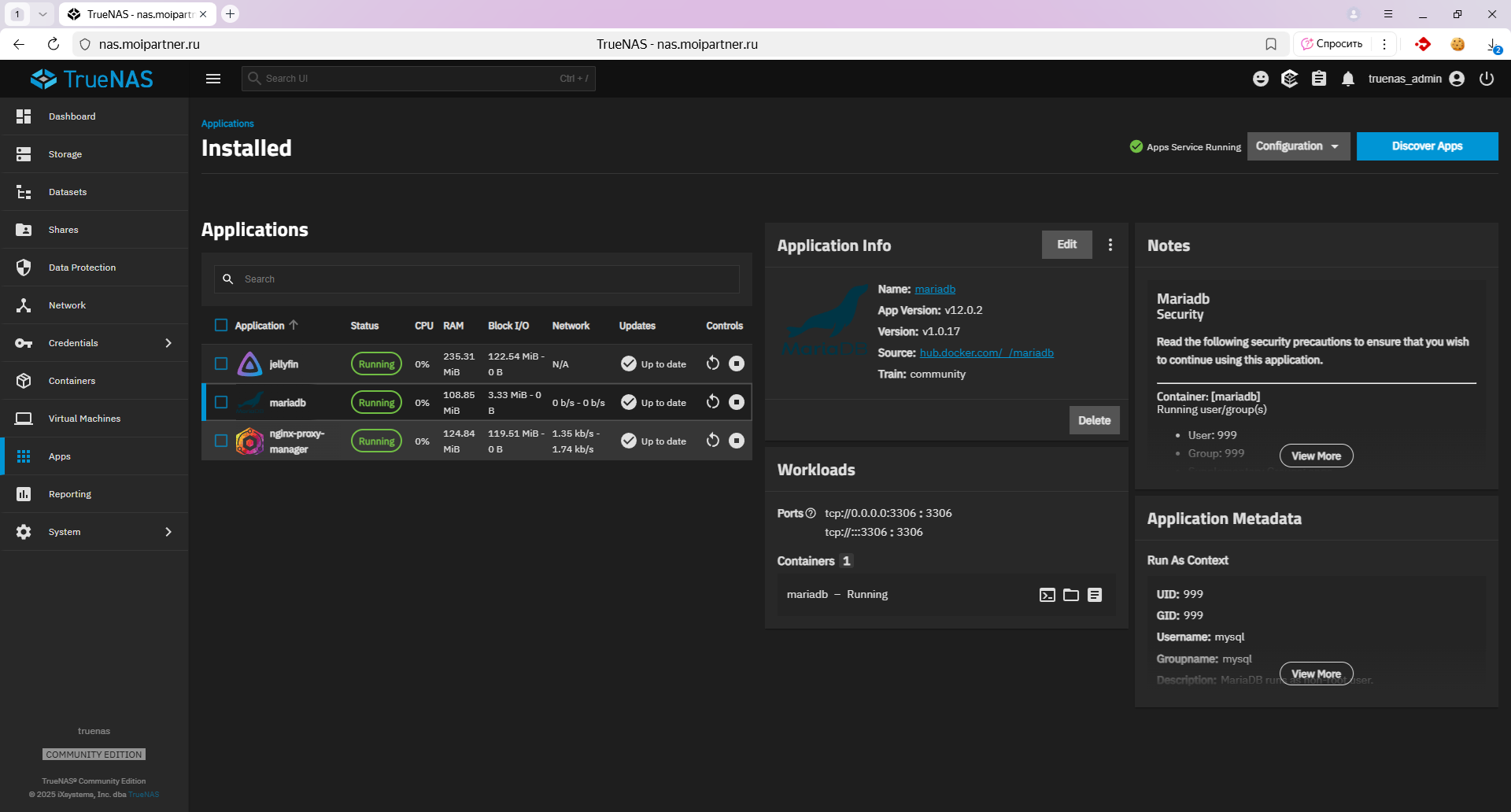1511x812 pixels.
Task: Click the applications Search field
Action: (488, 279)
